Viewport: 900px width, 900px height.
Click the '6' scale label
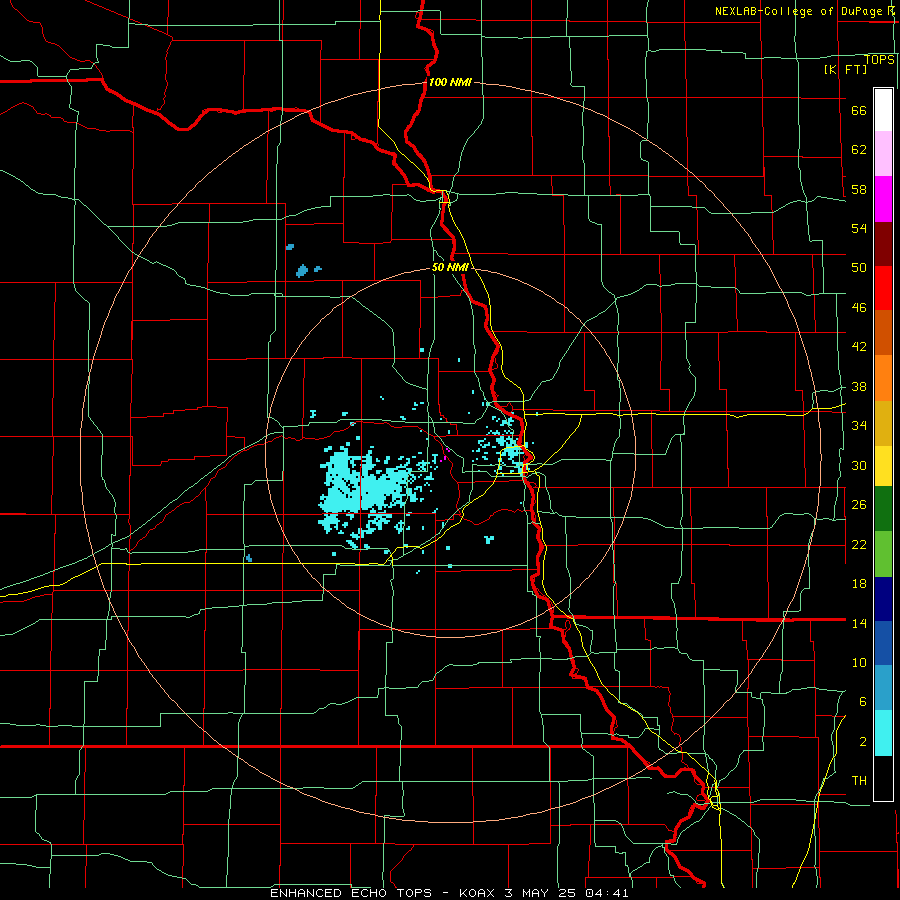(x=863, y=701)
